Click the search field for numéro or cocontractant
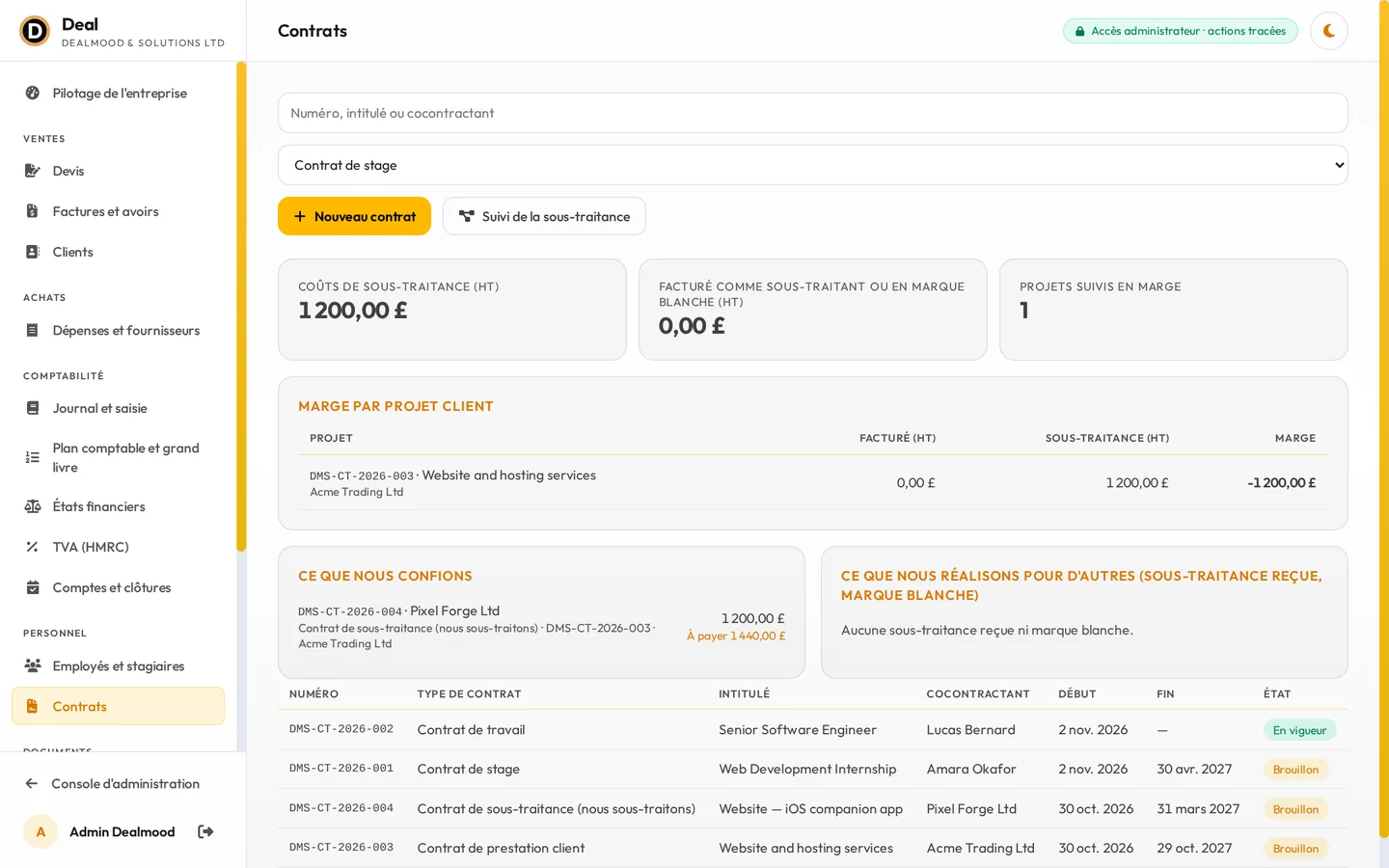The width and height of the screenshot is (1389, 868). point(813,113)
